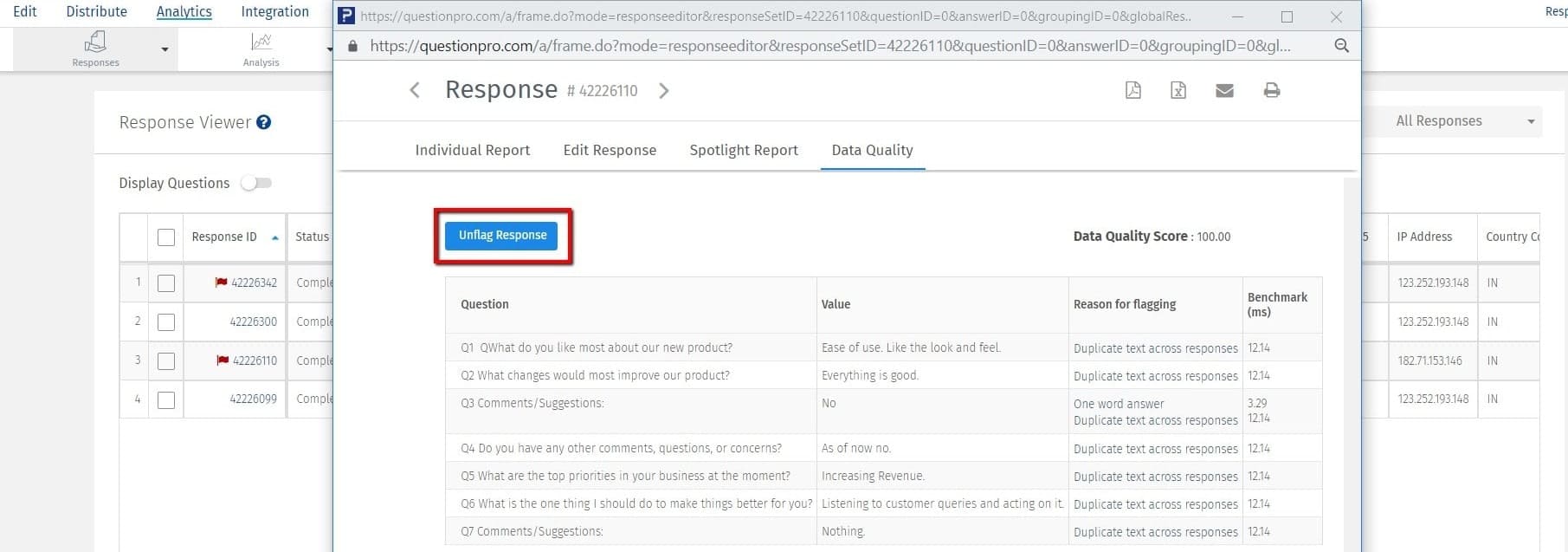The image size is (1568, 552).
Task: Print the response printer icon
Action: click(x=1272, y=90)
